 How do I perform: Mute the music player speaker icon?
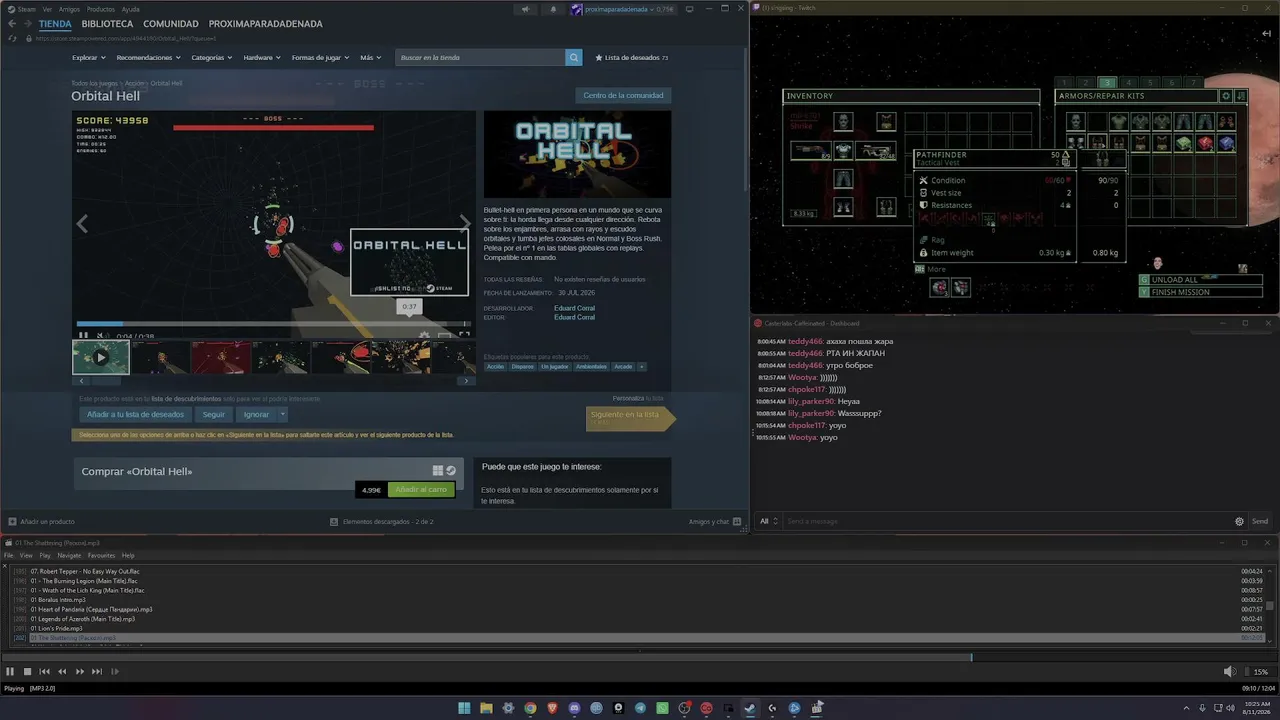point(1230,672)
